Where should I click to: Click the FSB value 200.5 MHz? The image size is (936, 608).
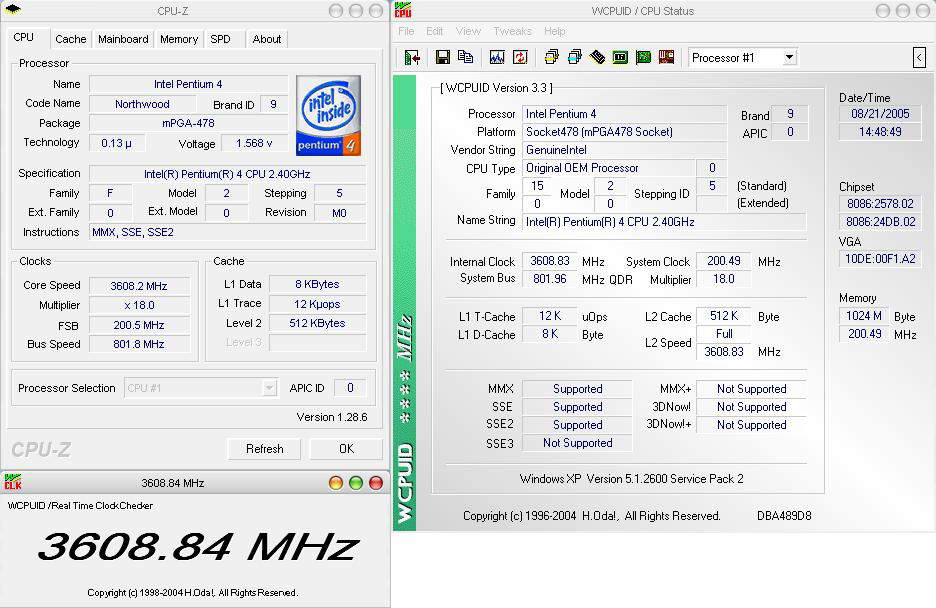coord(138,325)
